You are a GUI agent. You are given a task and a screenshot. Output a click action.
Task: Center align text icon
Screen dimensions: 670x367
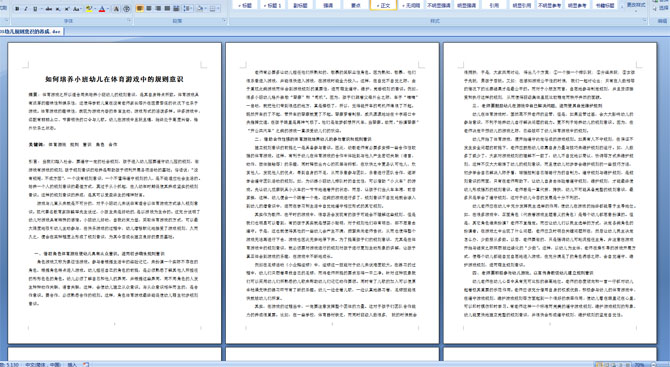[x=149, y=9]
